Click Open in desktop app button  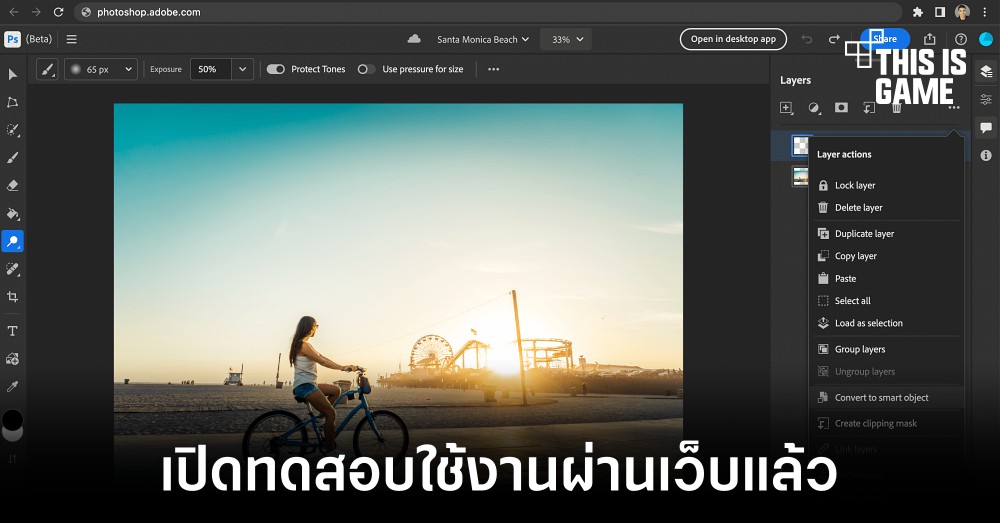coord(733,39)
